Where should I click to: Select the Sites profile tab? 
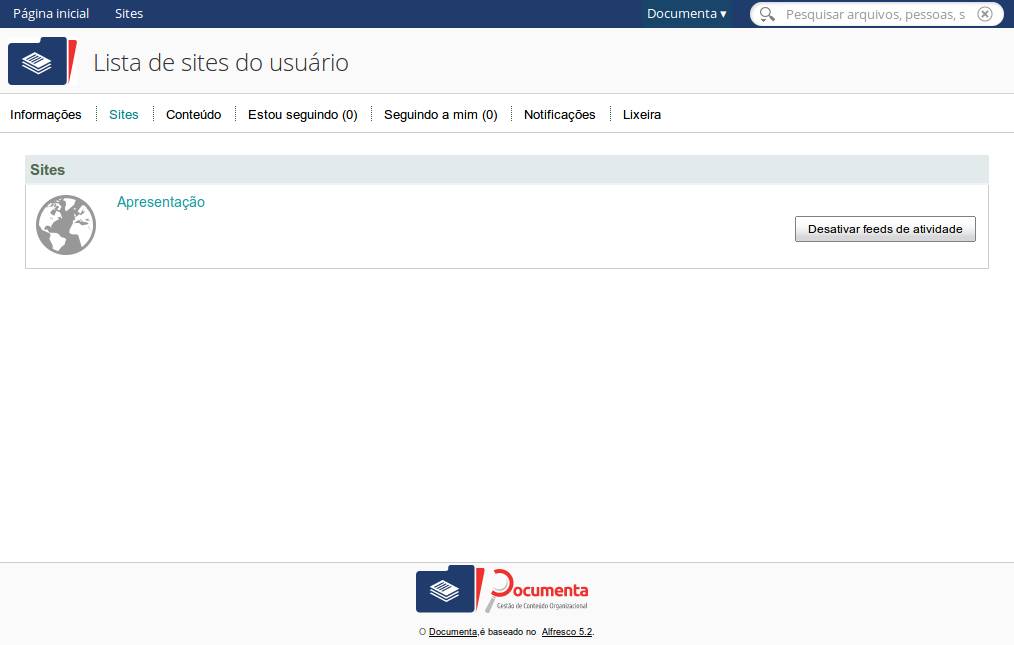tap(124, 115)
